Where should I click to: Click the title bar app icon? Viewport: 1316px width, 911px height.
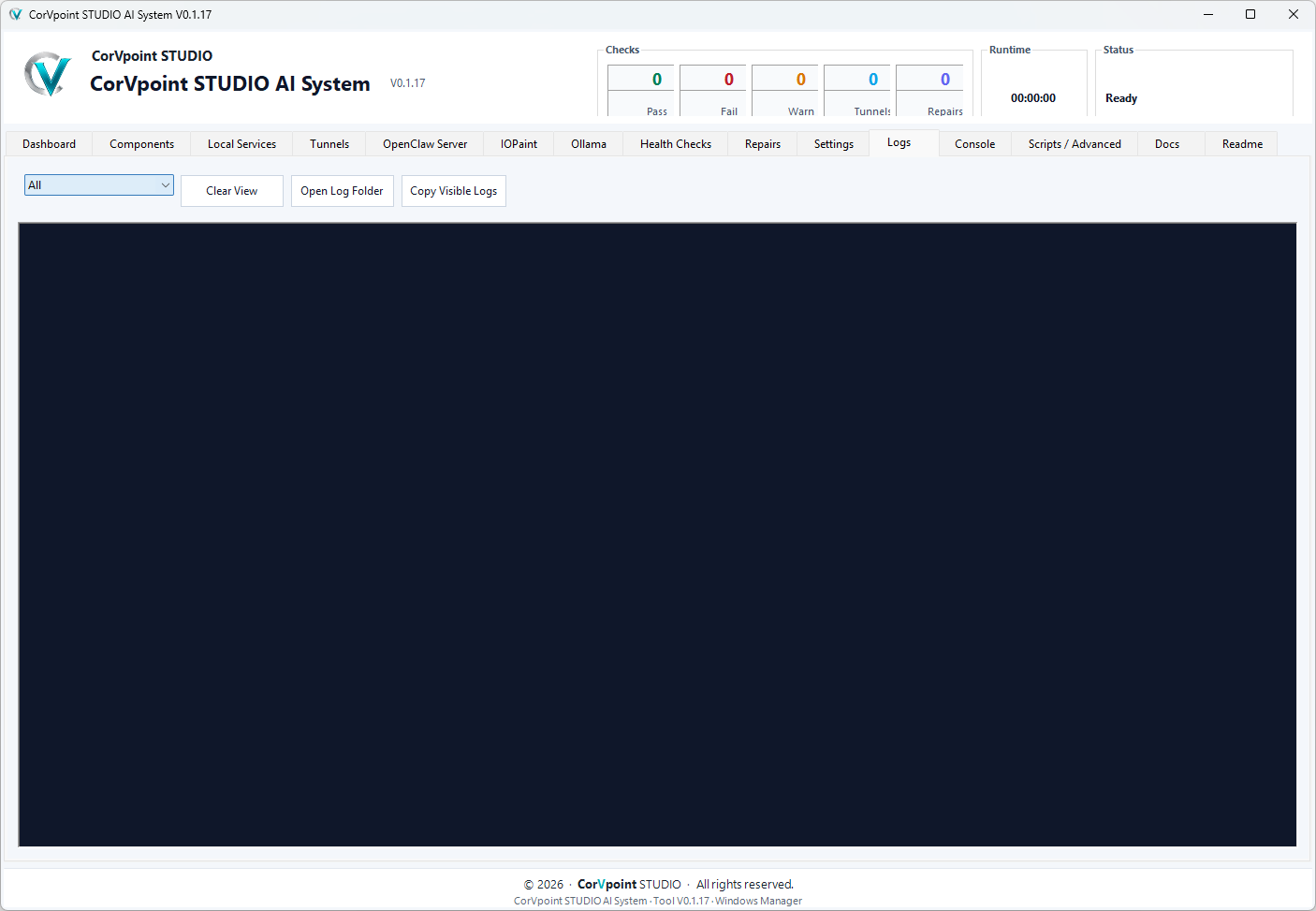tap(15, 14)
